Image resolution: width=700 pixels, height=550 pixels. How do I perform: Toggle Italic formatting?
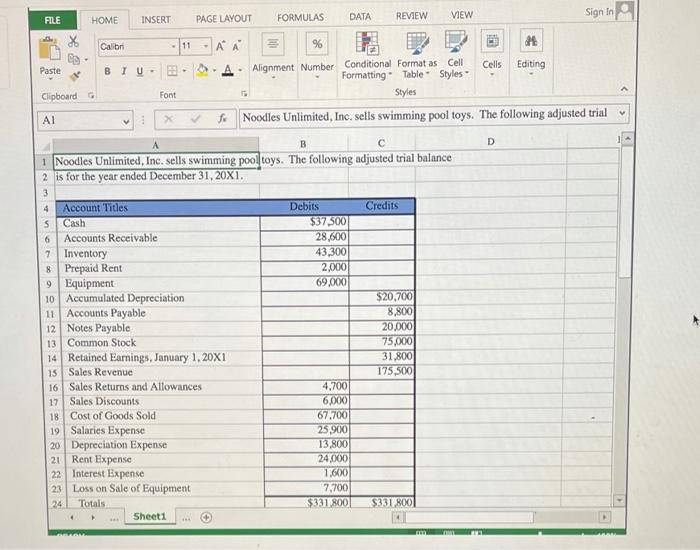pyautogui.click(x=124, y=71)
